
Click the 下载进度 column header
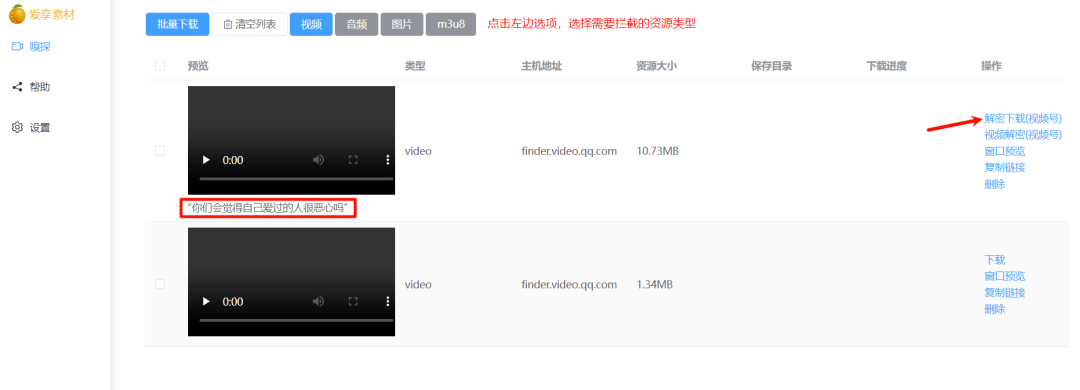pyautogui.click(x=886, y=66)
